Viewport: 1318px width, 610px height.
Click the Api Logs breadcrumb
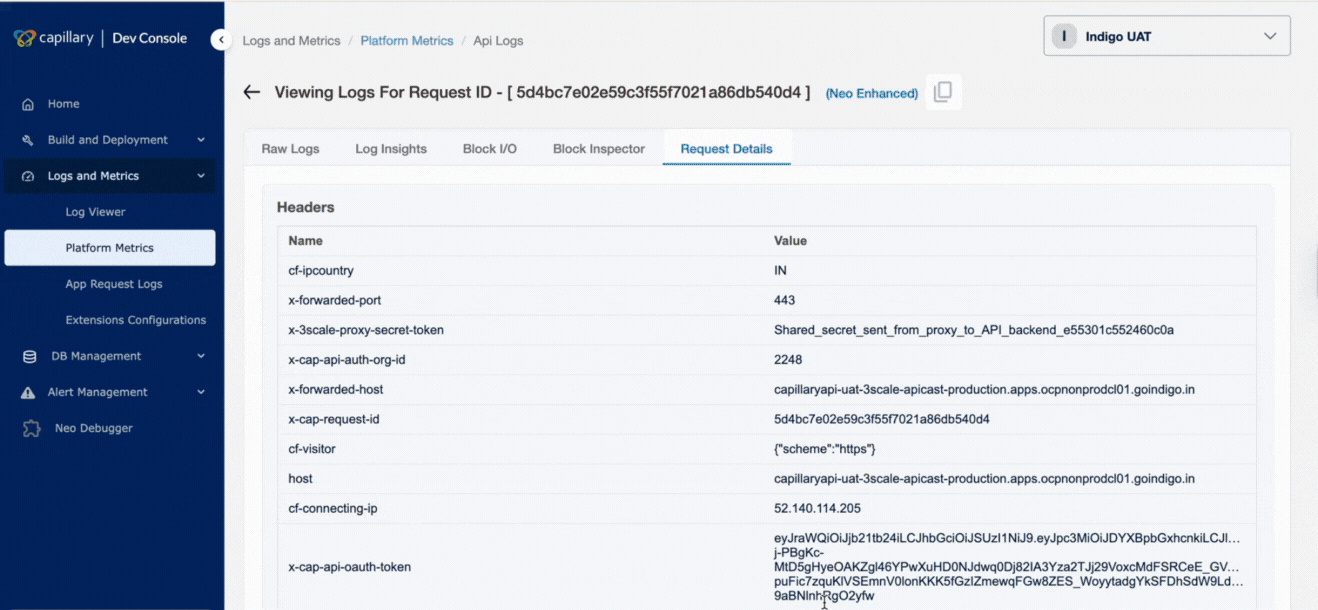tap(498, 41)
